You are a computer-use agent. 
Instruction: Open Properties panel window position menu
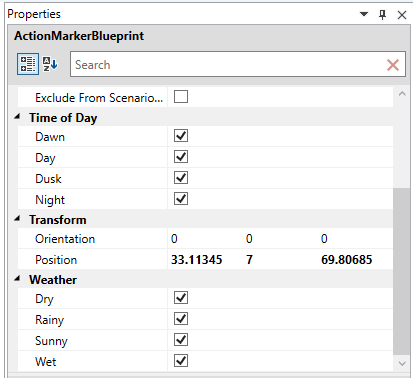click(x=364, y=14)
